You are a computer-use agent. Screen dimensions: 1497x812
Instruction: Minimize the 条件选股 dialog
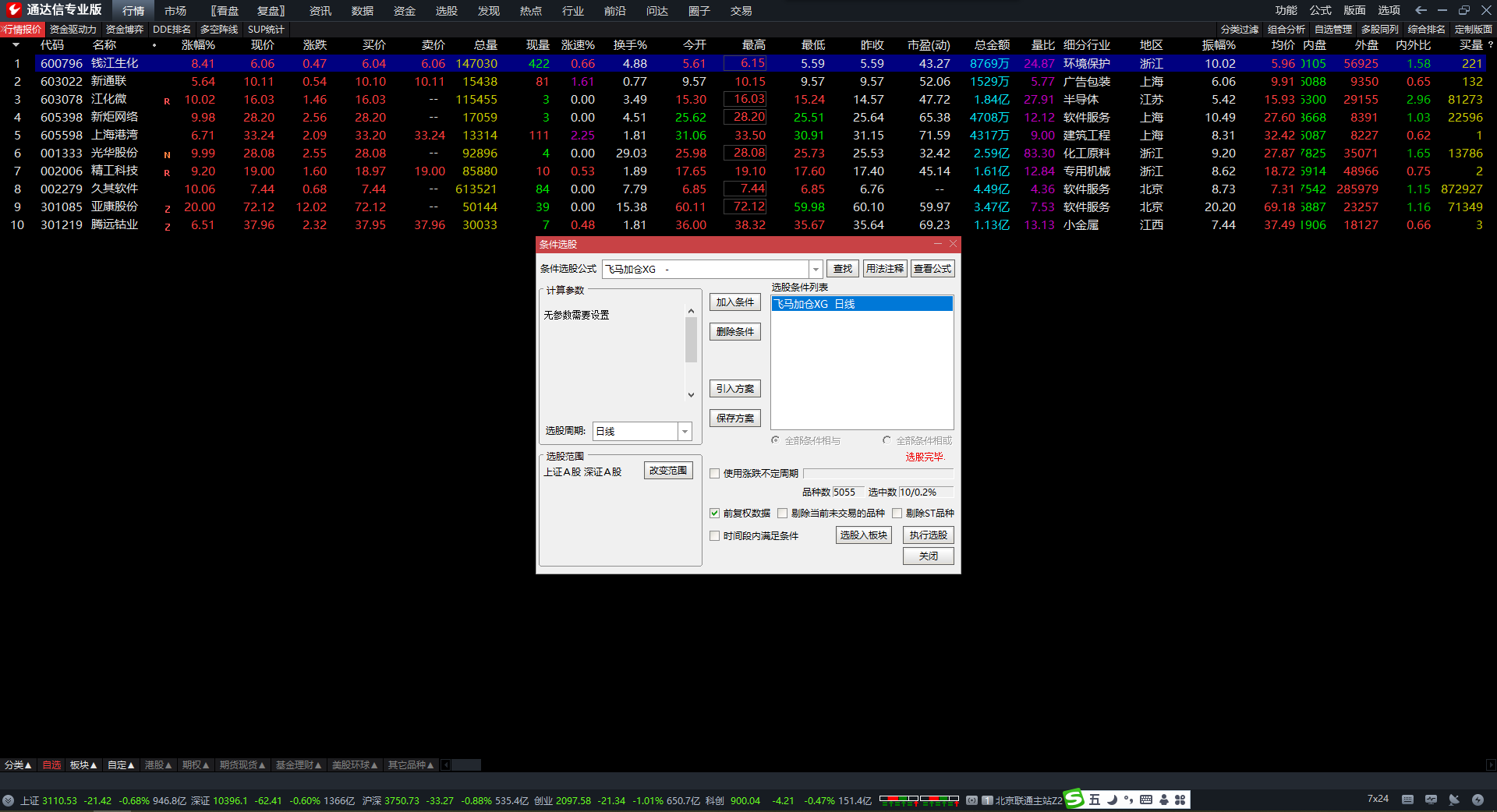tap(937, 244)
